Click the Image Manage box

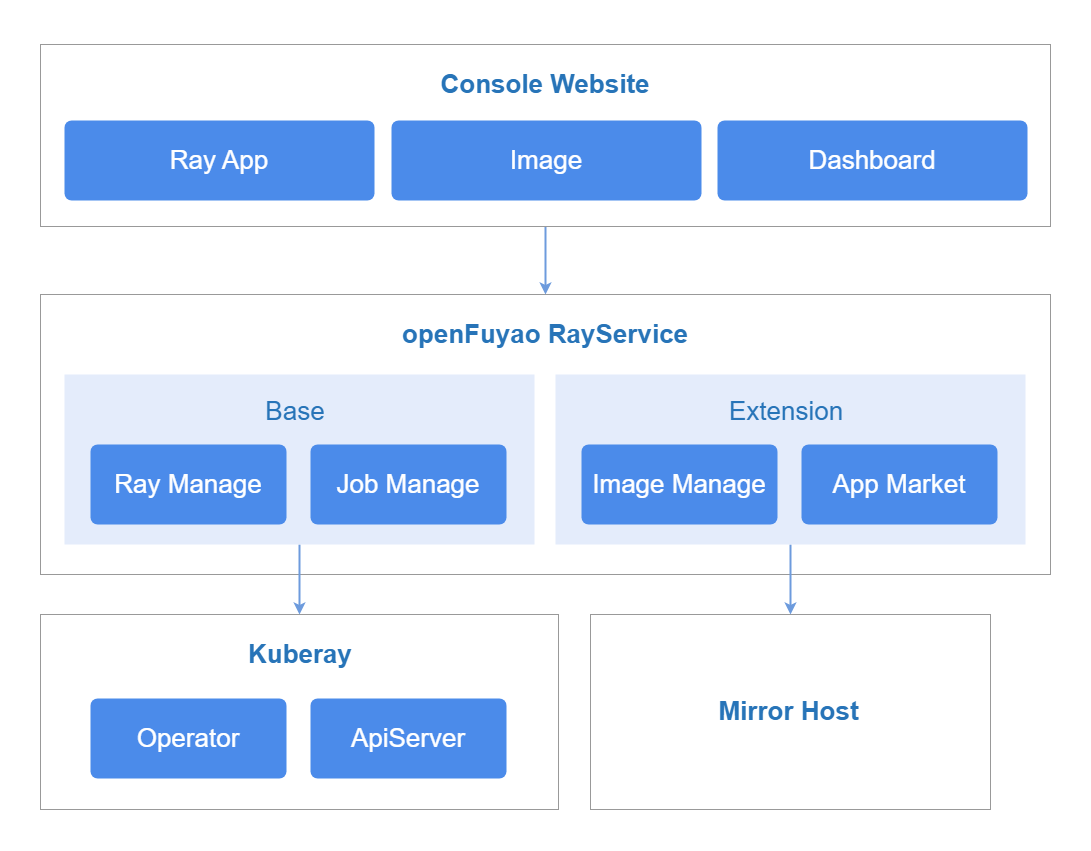(679, 484)
